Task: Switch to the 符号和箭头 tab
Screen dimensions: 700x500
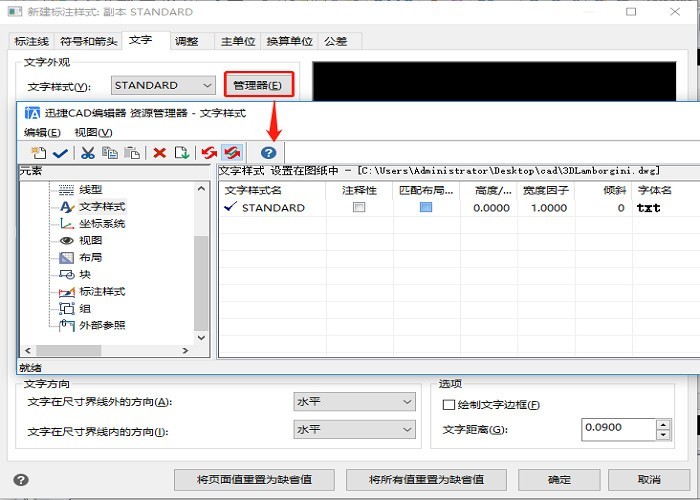Action: click(x=88, y=42)
